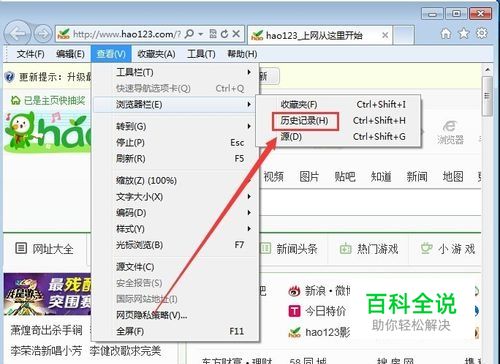This screenshot has width=500, height=364.
Task: Toggle 光标浏览(B) caret browsing
Action: [176, 245]
